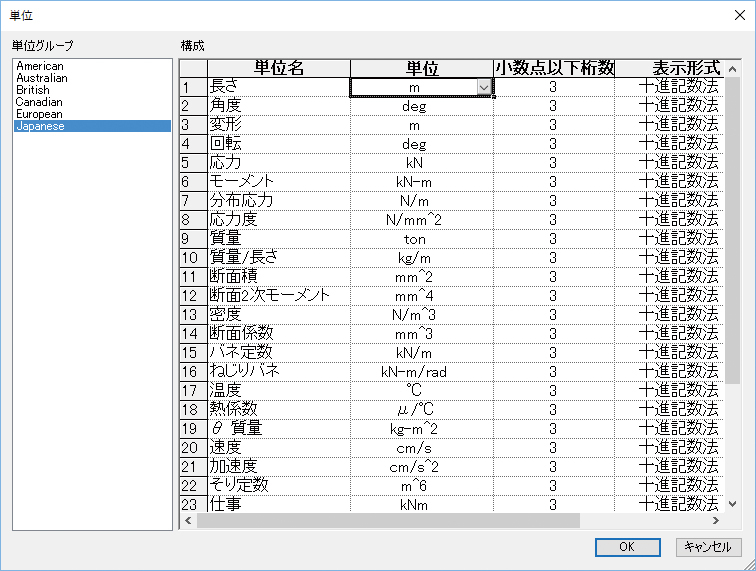Select the kNm unit cell for 仕事
Screen dimensions: 756x571
click(x=422, y=504)
